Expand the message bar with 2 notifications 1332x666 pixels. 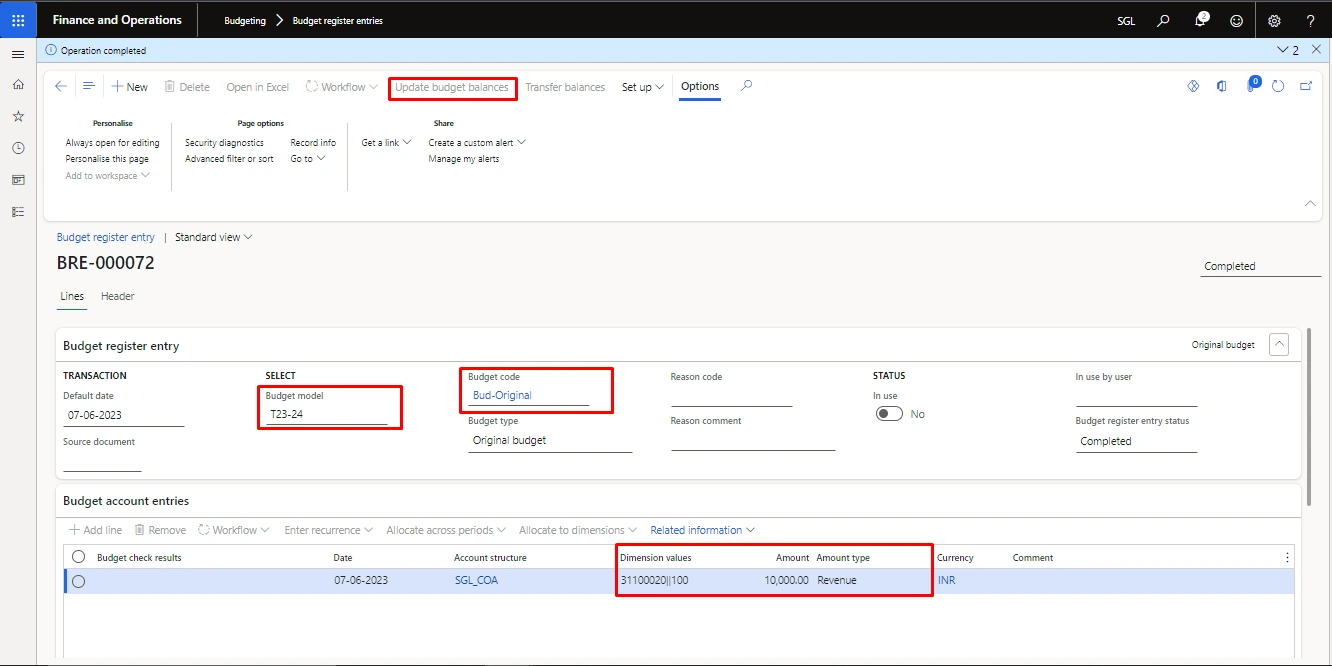[x=1288, y=49]
